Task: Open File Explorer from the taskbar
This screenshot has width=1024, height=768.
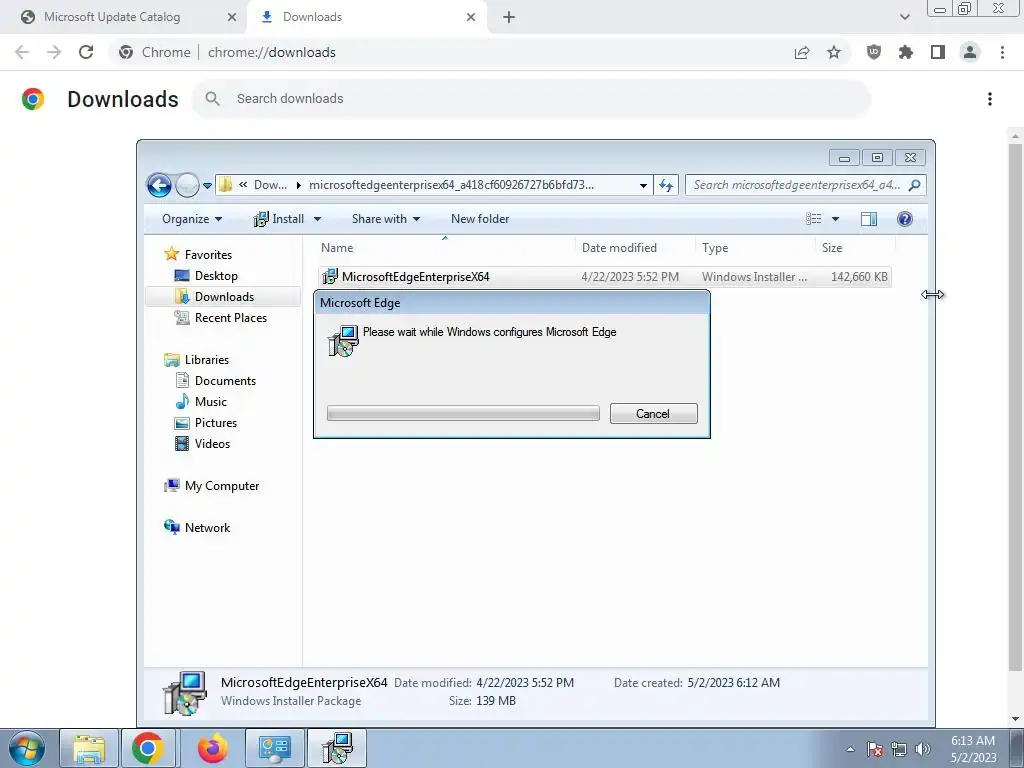Action: pyautogui.click(x=89, y=748)
